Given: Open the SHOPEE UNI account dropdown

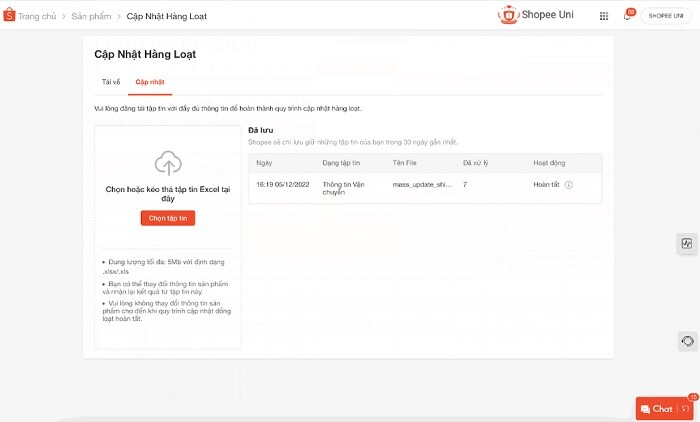Looking at the screenshot, I should pyautogui.click(x=668, y=16).
